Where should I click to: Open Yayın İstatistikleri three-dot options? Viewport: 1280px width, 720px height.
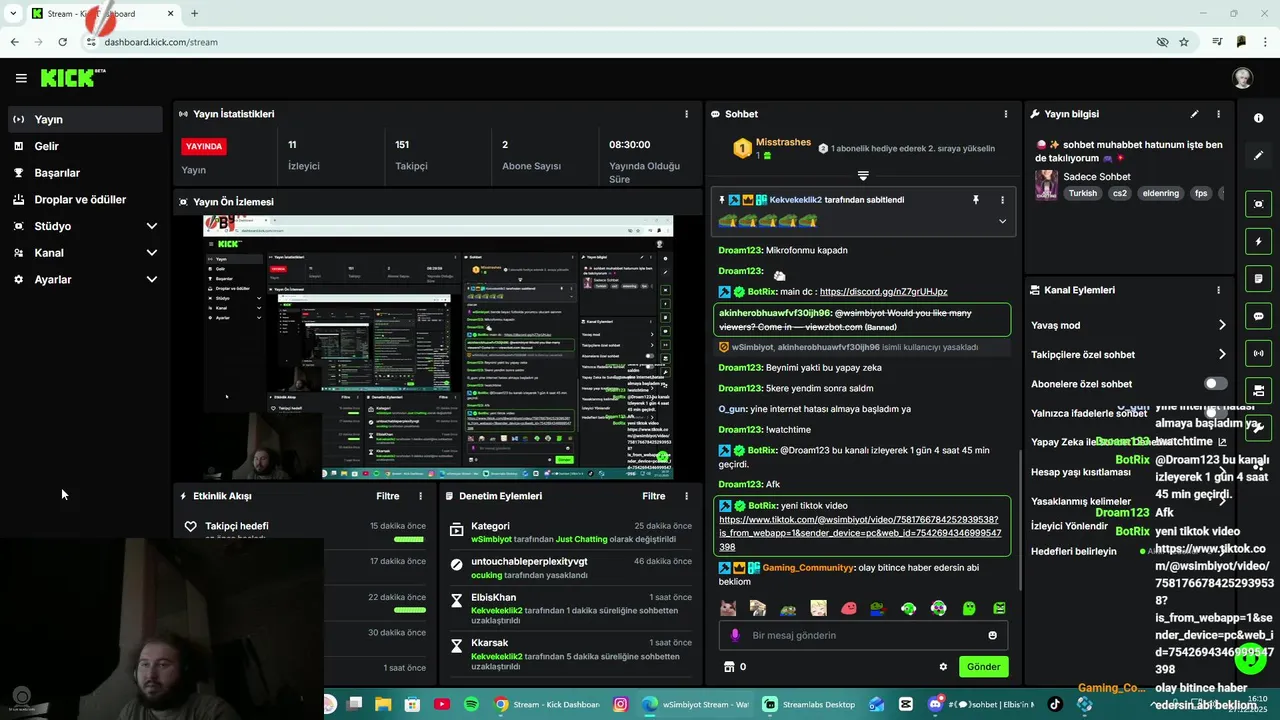click(x=686, y=114)
